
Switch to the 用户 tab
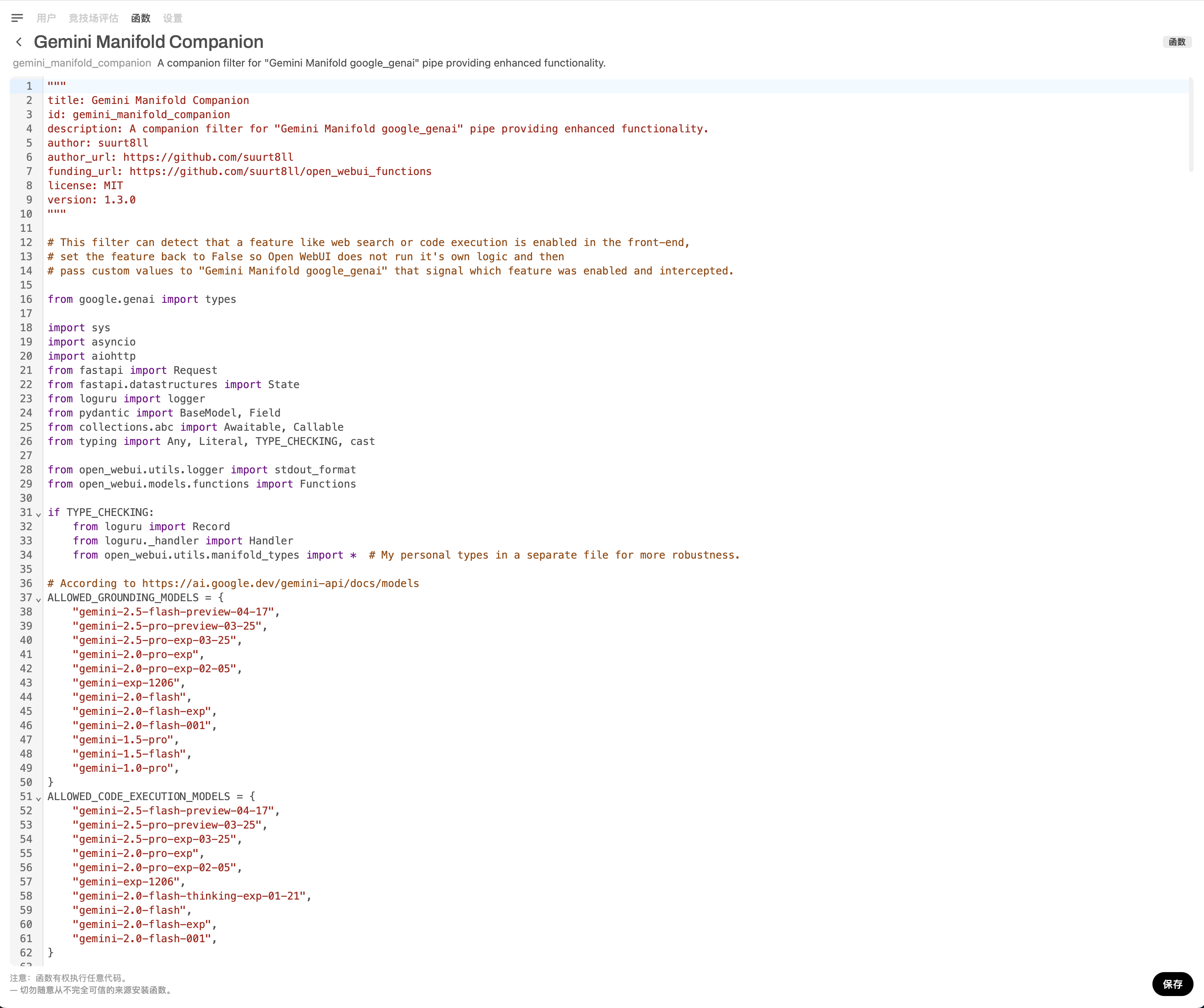[46, 18]
